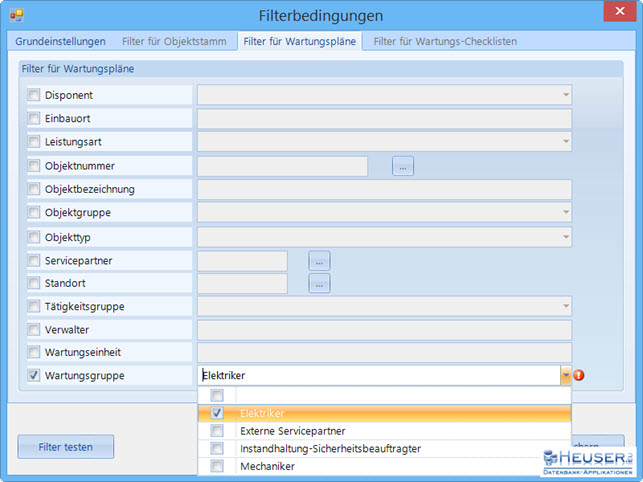Tick the Mechaniker option in list
643x482 pixels.
(217, 466)
